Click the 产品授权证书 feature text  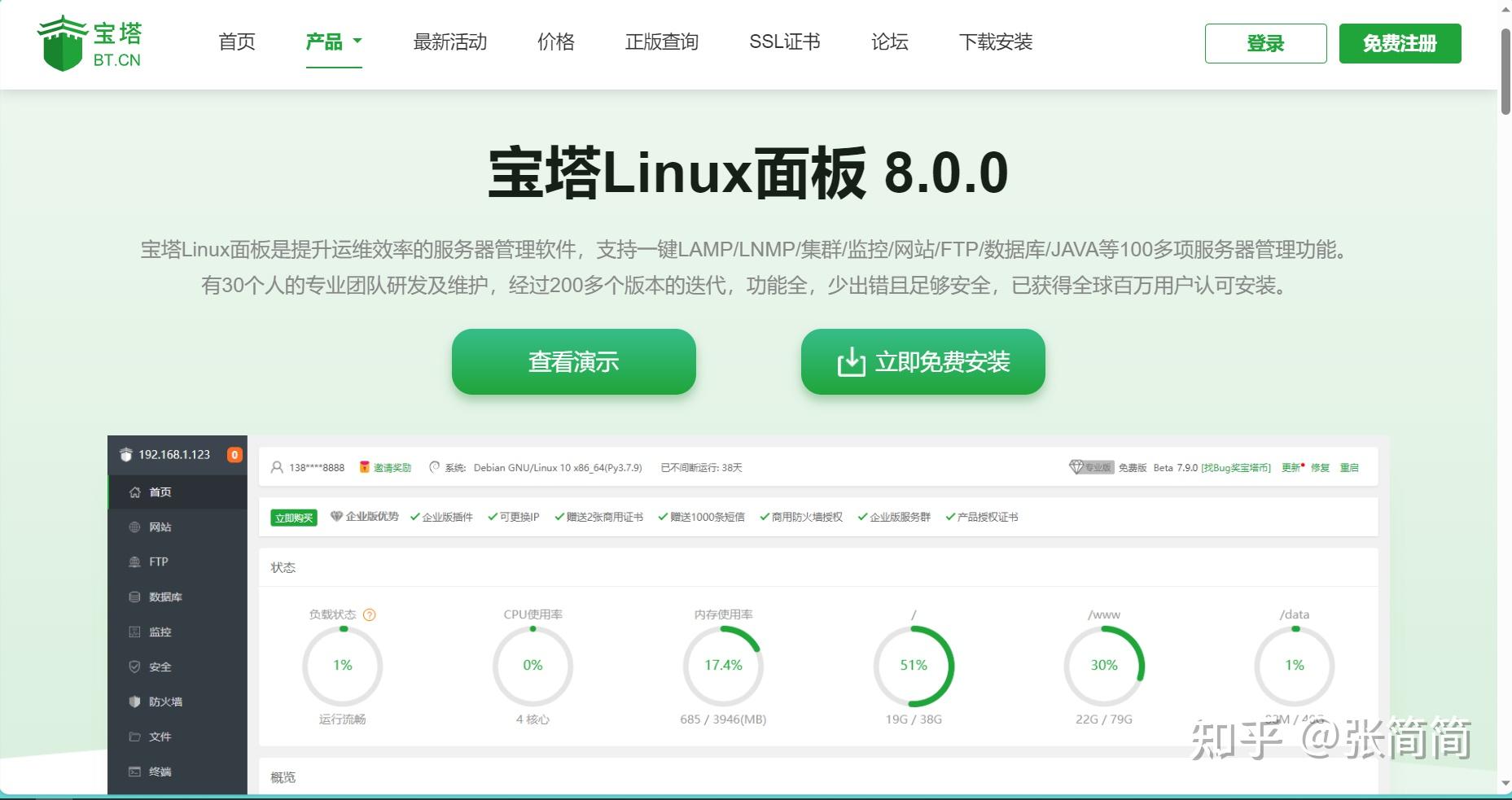click(x=988, y=518)
